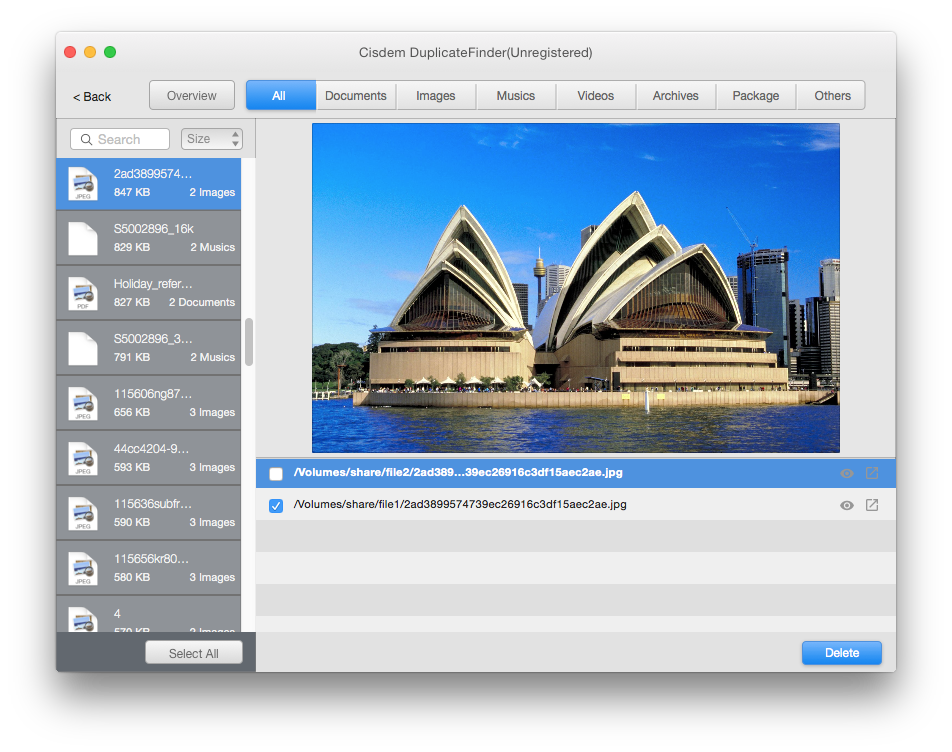Switch to the Images tab

[436, 96]
